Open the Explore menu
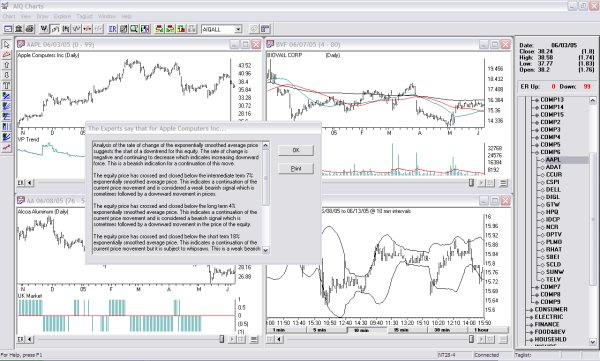 point(62,16)
